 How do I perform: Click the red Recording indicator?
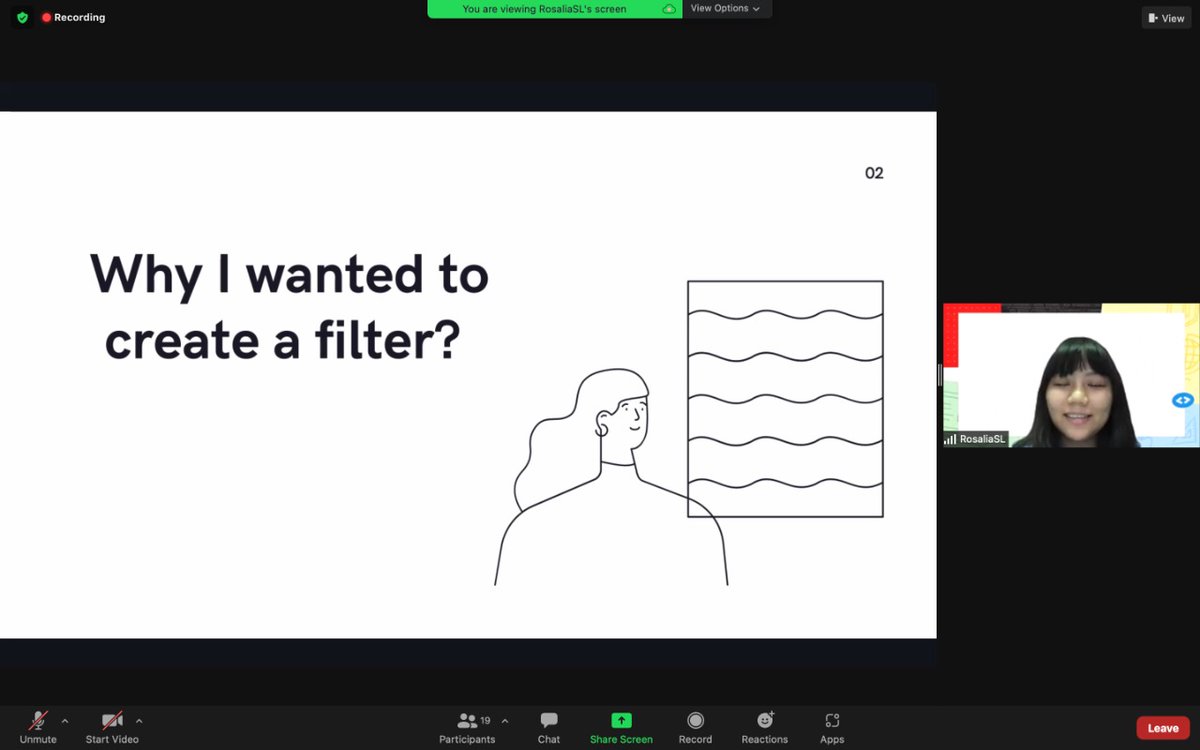click(73, 17)
